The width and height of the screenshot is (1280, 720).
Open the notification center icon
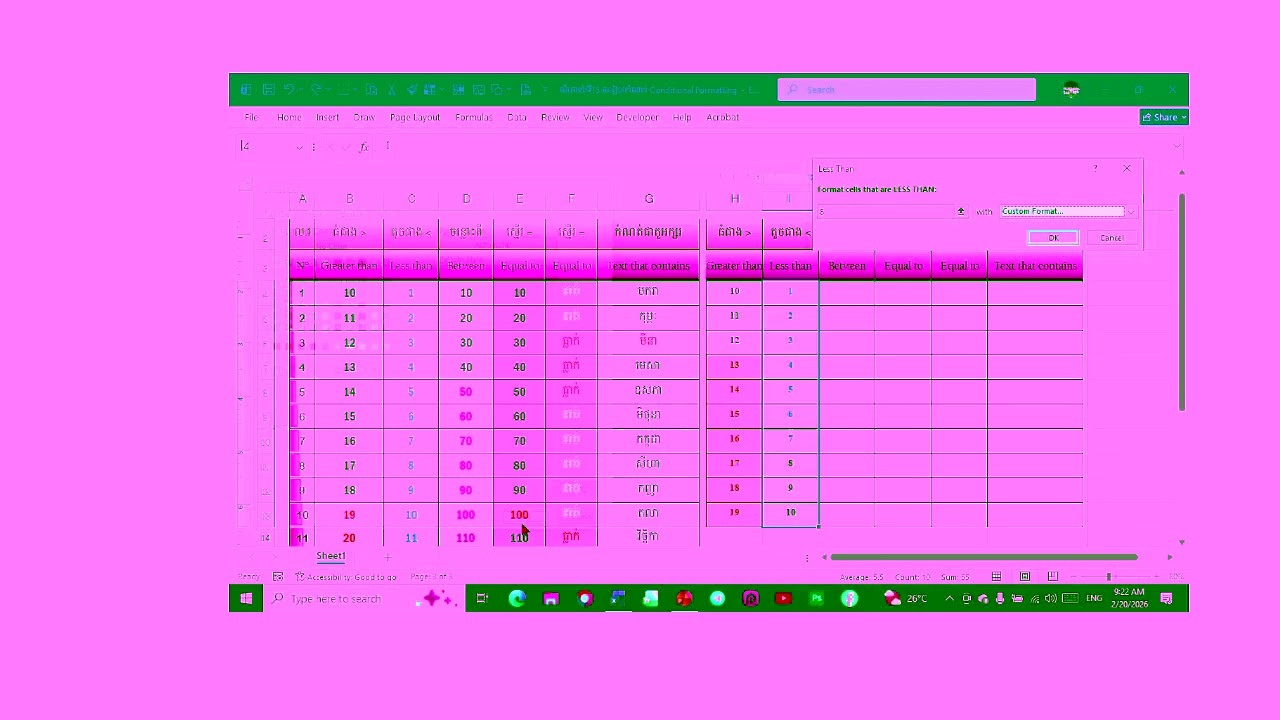click(x=1166, y=599)
